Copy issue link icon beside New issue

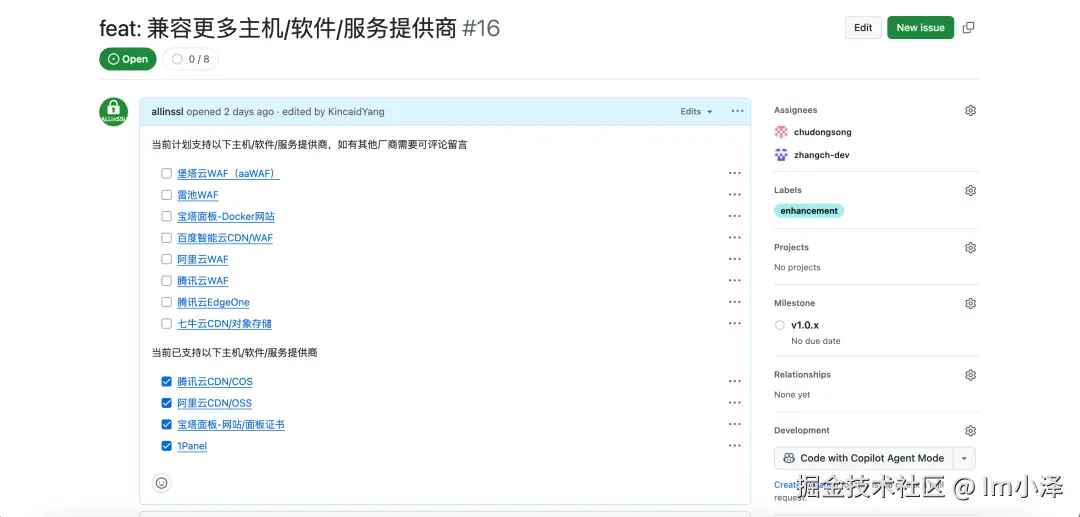coord(968,28)
